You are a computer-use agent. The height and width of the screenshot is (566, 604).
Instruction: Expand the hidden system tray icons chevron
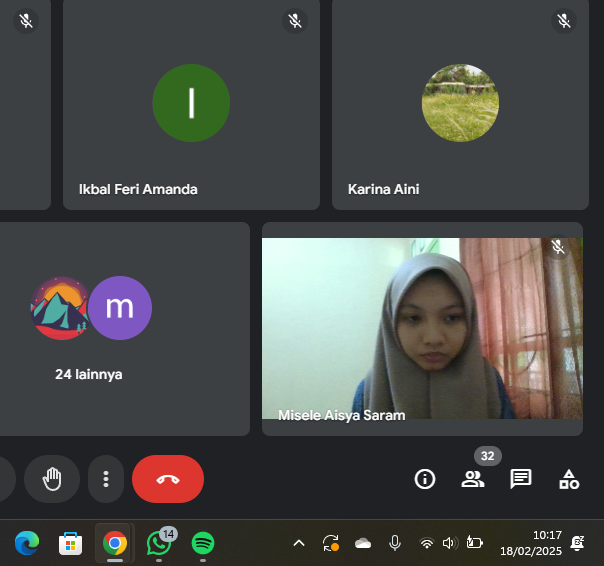298,543
